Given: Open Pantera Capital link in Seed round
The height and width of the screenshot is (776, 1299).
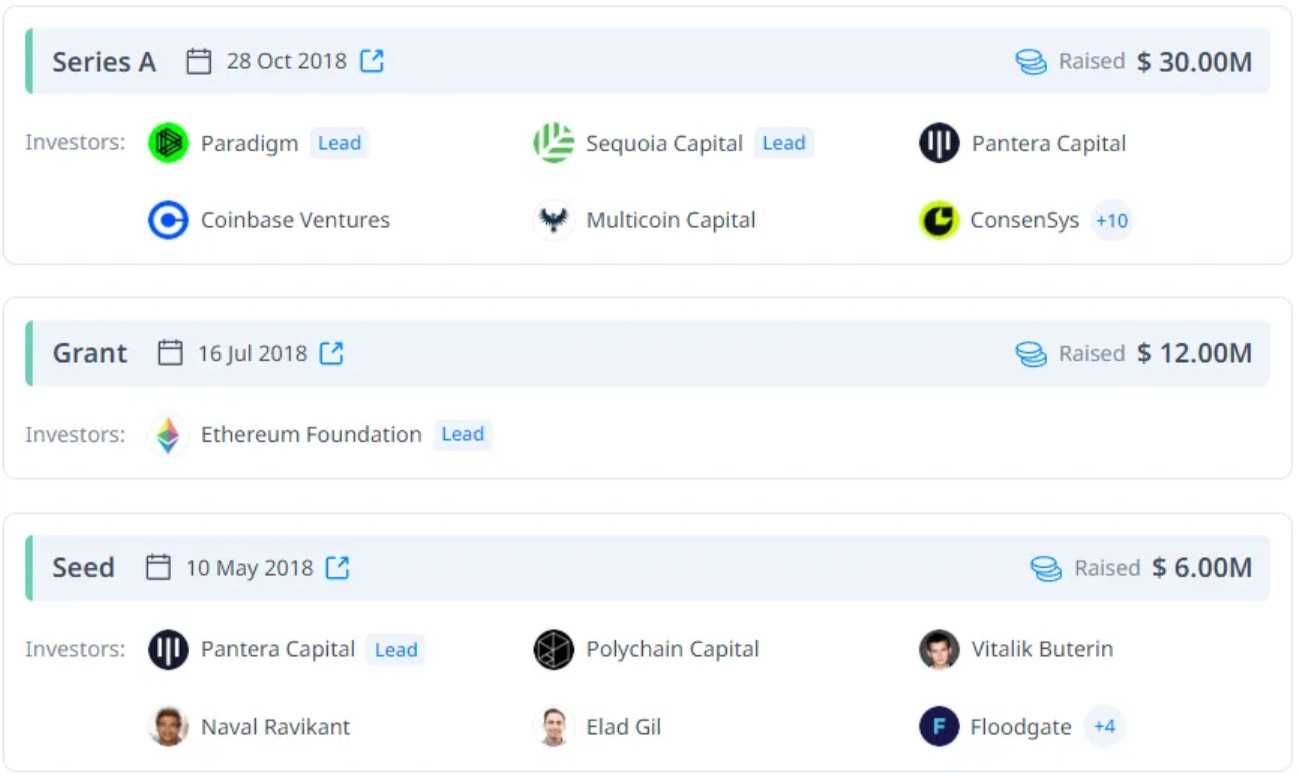Looking at the screenshot, I should click(x=278, y=649).
